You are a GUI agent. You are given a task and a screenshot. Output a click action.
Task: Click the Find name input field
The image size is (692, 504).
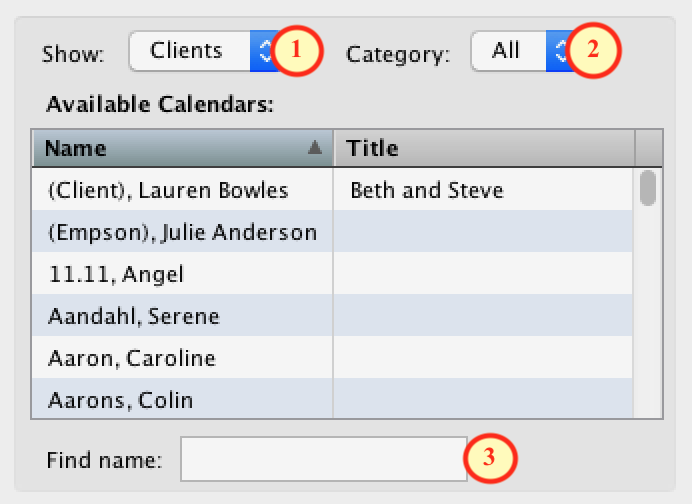coord(324,459)
